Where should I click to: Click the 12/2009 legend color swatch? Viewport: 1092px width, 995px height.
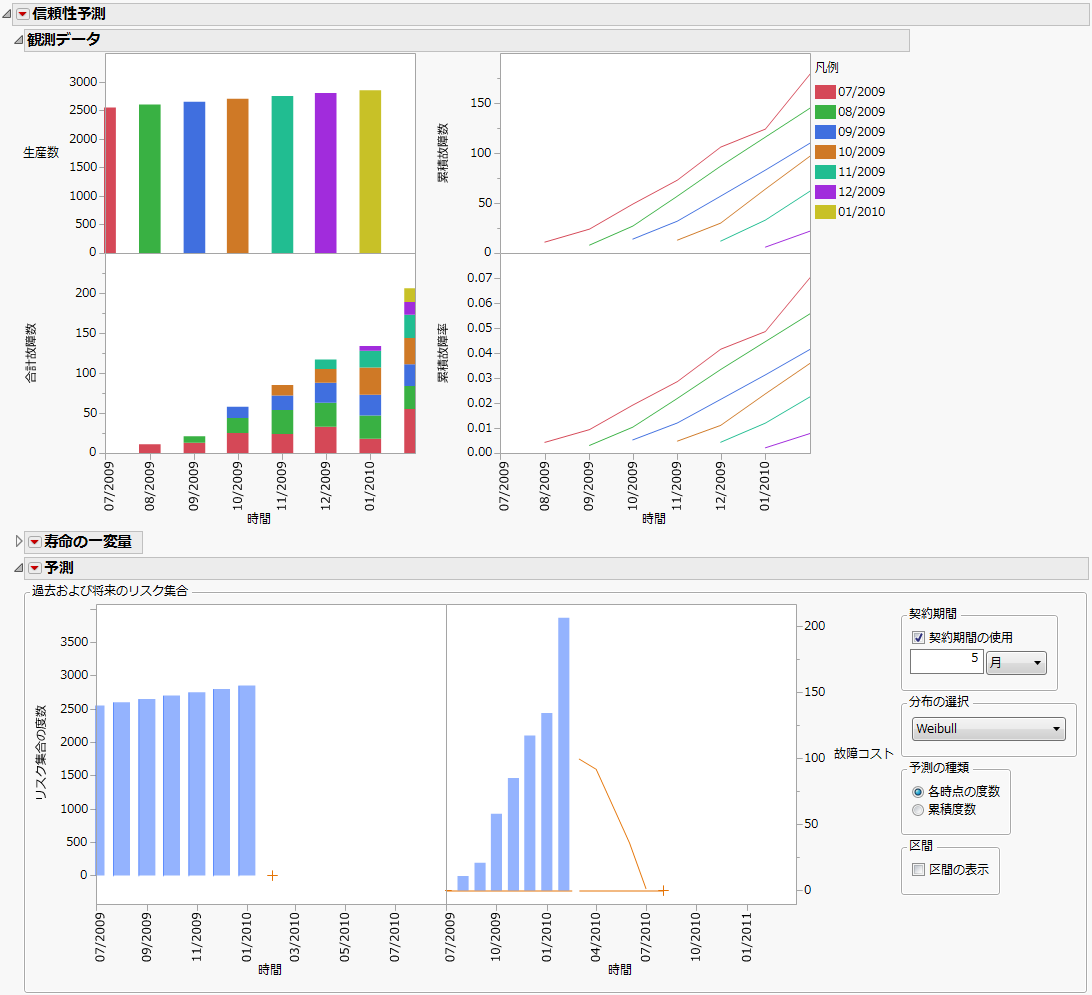tap(825, 192)
